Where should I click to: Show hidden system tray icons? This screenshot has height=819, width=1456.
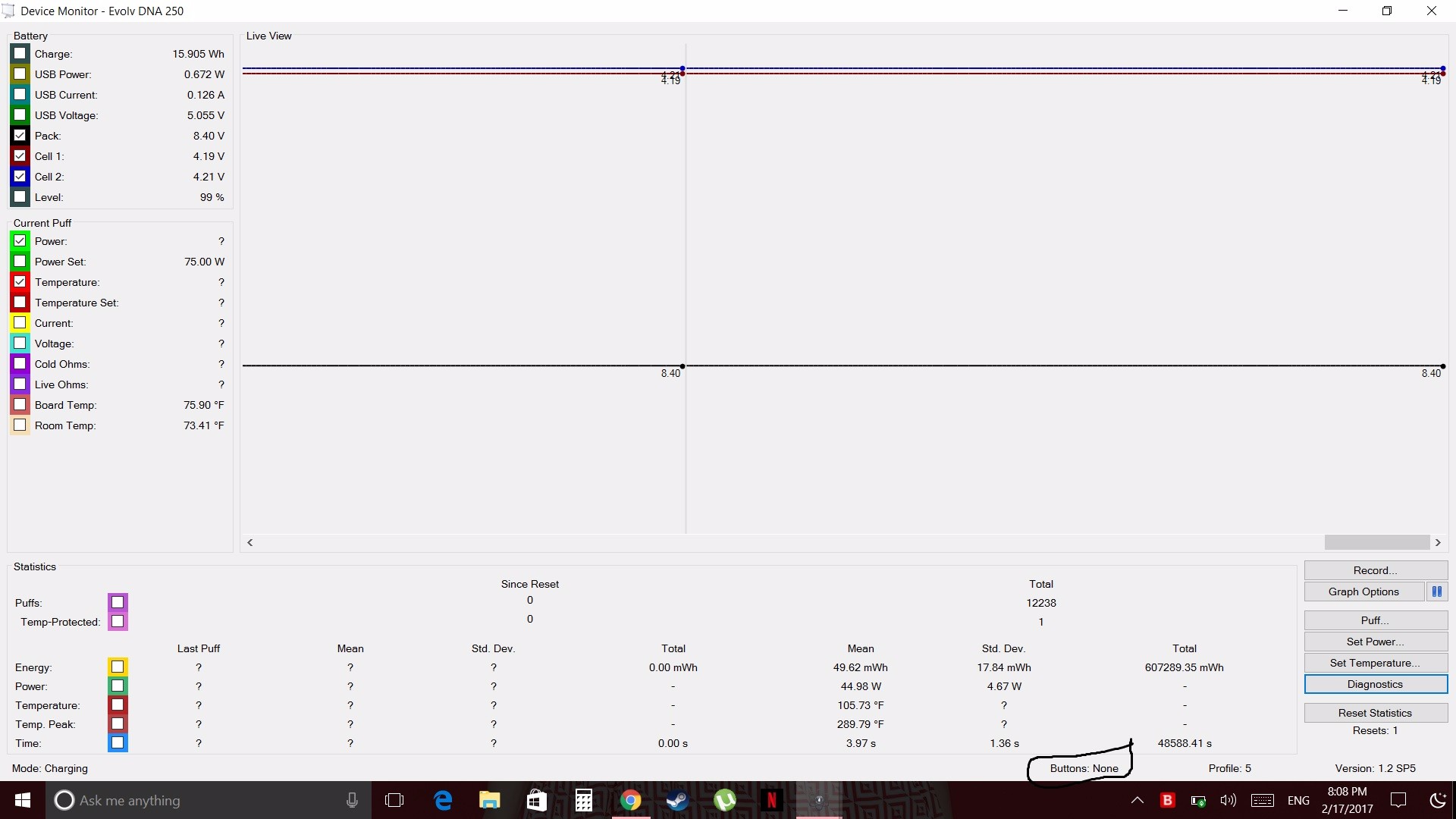[1137, 800]
